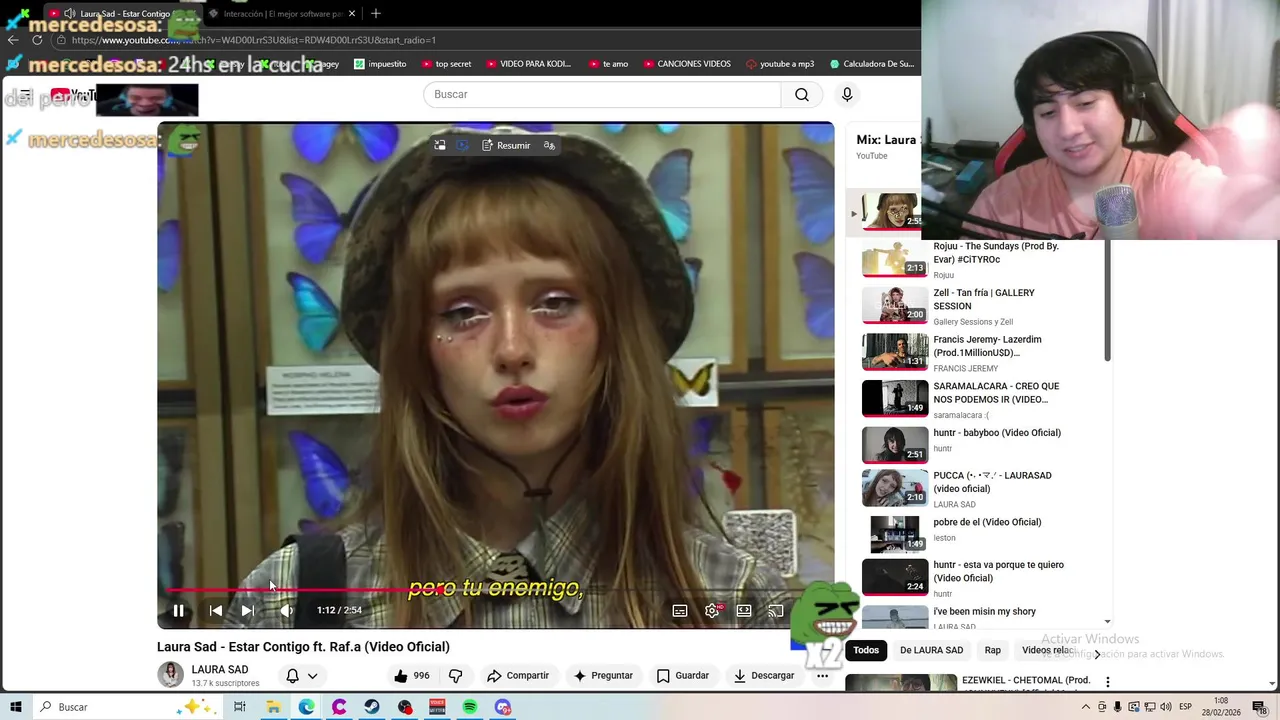Open Calculadora De Su... bookmark
Image resolution: width=1280 pixels, height=720 pixels.
click(x=871, y=64)
